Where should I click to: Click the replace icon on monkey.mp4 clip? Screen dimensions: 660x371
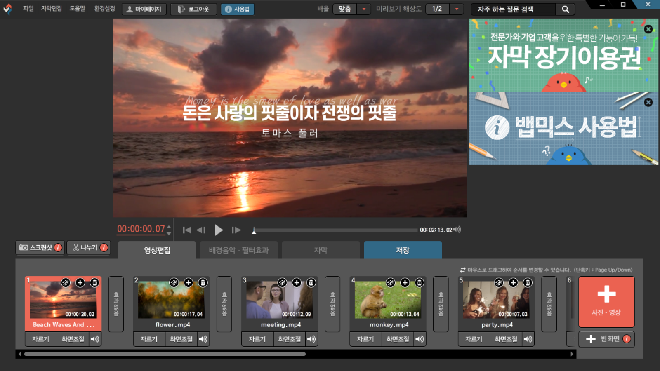(x=390, y=283)
